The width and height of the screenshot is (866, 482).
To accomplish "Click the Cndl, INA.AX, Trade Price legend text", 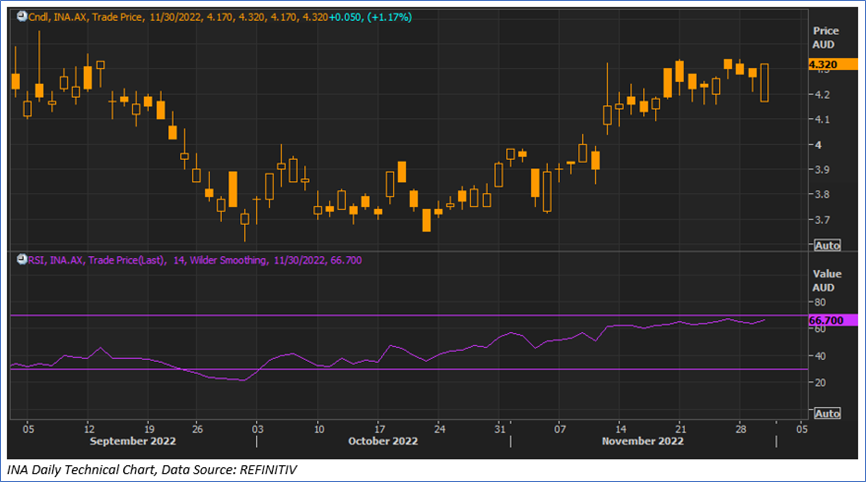I will [x=86, y=17].
